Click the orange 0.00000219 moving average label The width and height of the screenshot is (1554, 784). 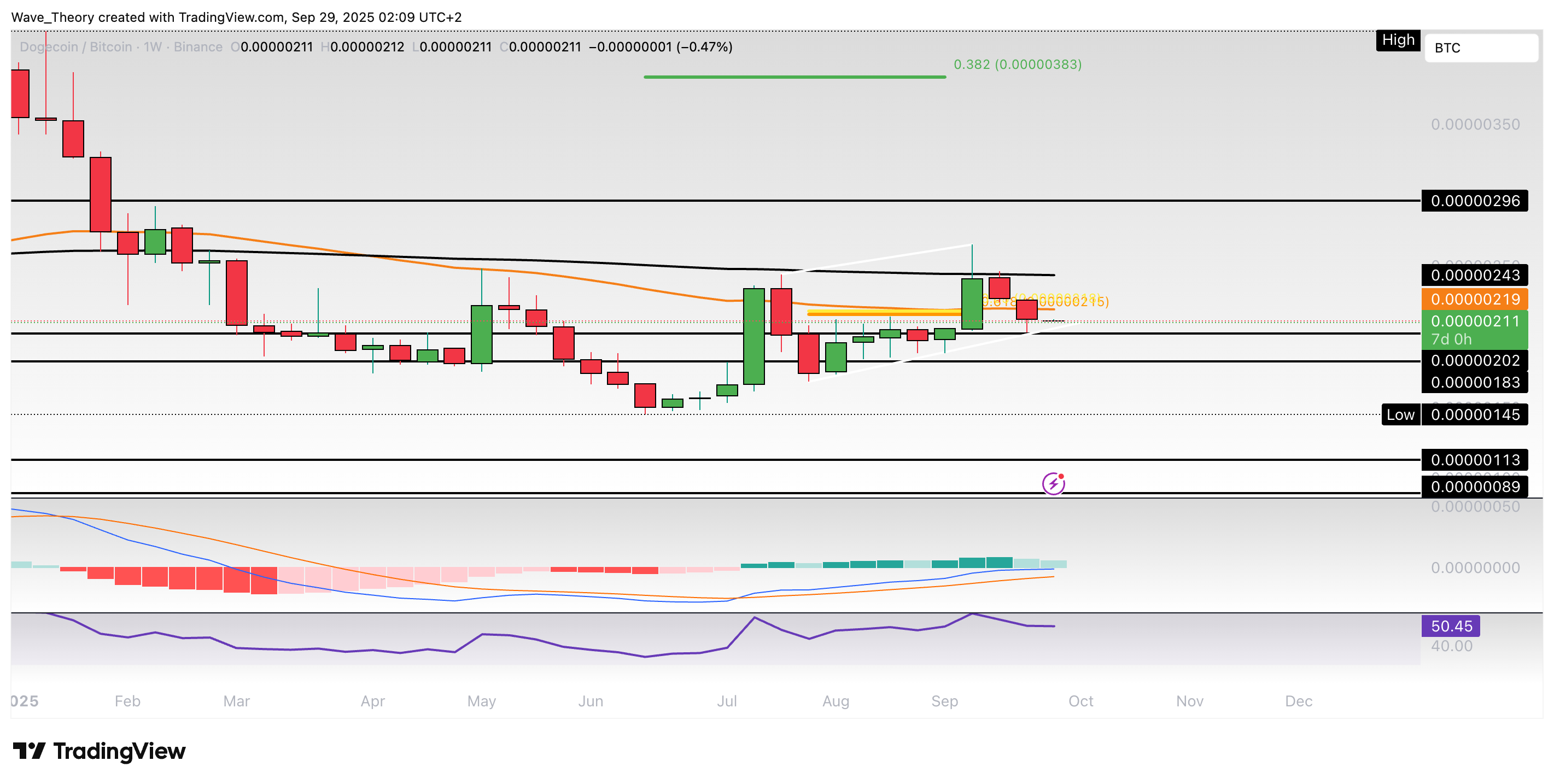[x=1474, y=299]
